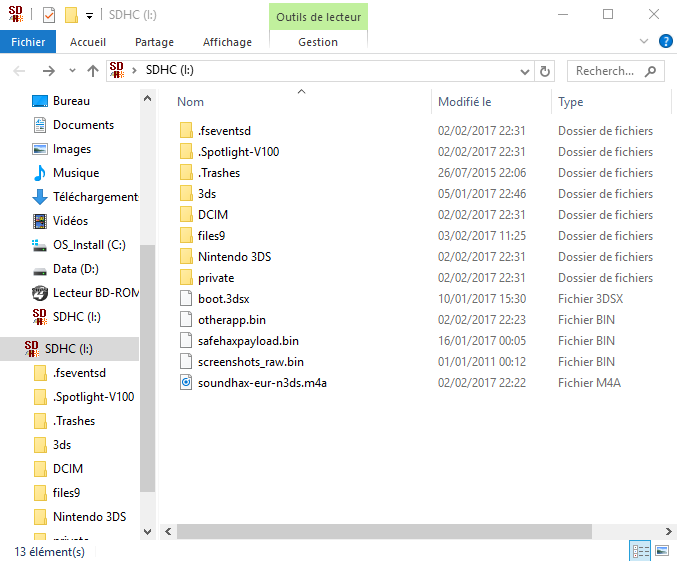Select the soundhax-eur-n3ds.m4a audio file icon

pos(186,383)
